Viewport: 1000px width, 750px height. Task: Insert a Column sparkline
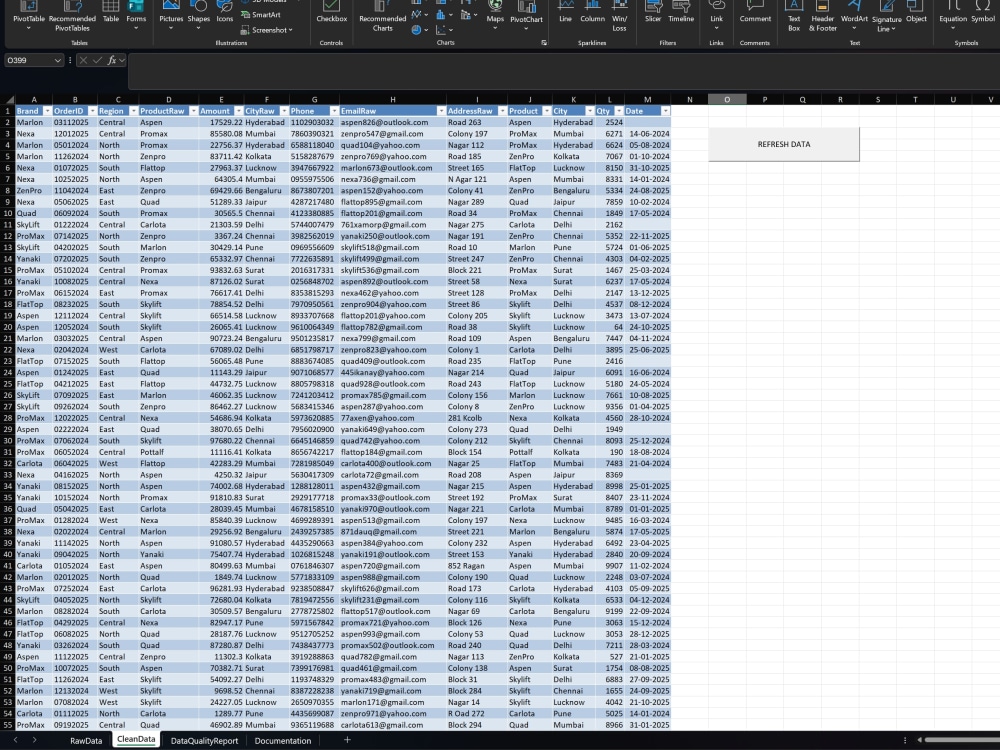(592, 12)
